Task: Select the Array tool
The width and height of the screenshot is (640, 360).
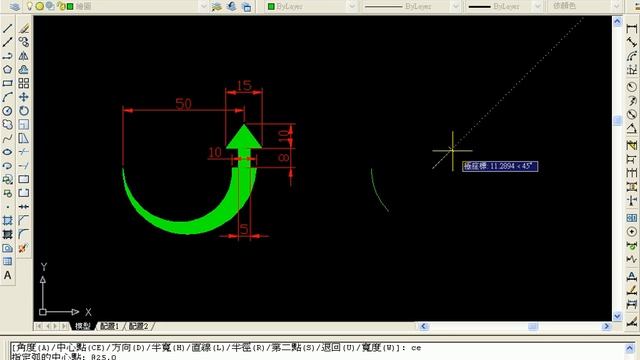Action: tap(24, 83)
